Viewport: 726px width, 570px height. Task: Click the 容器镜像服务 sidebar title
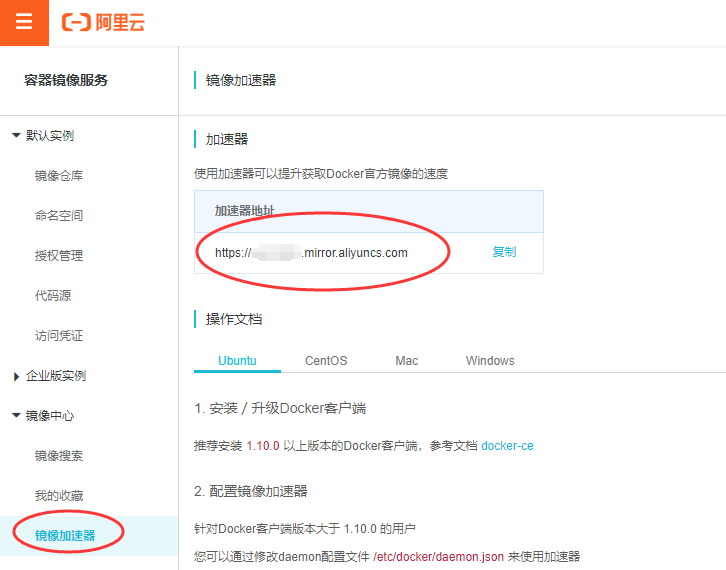click(66, 80)
